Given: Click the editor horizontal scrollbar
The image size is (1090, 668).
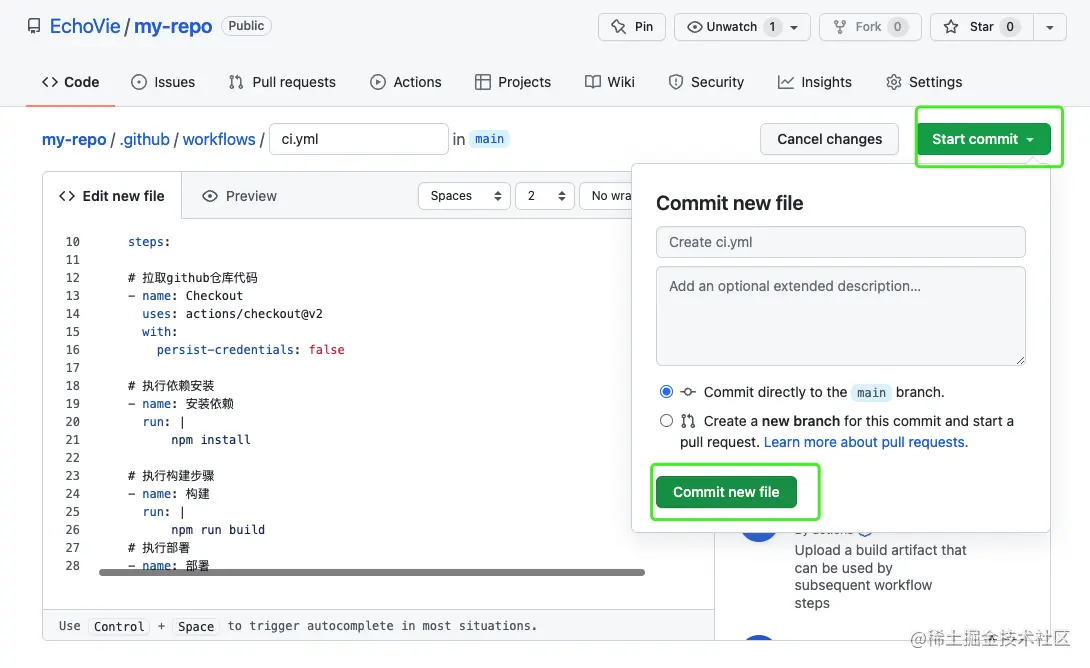Looking at the screenshot, I should [372, 573].
